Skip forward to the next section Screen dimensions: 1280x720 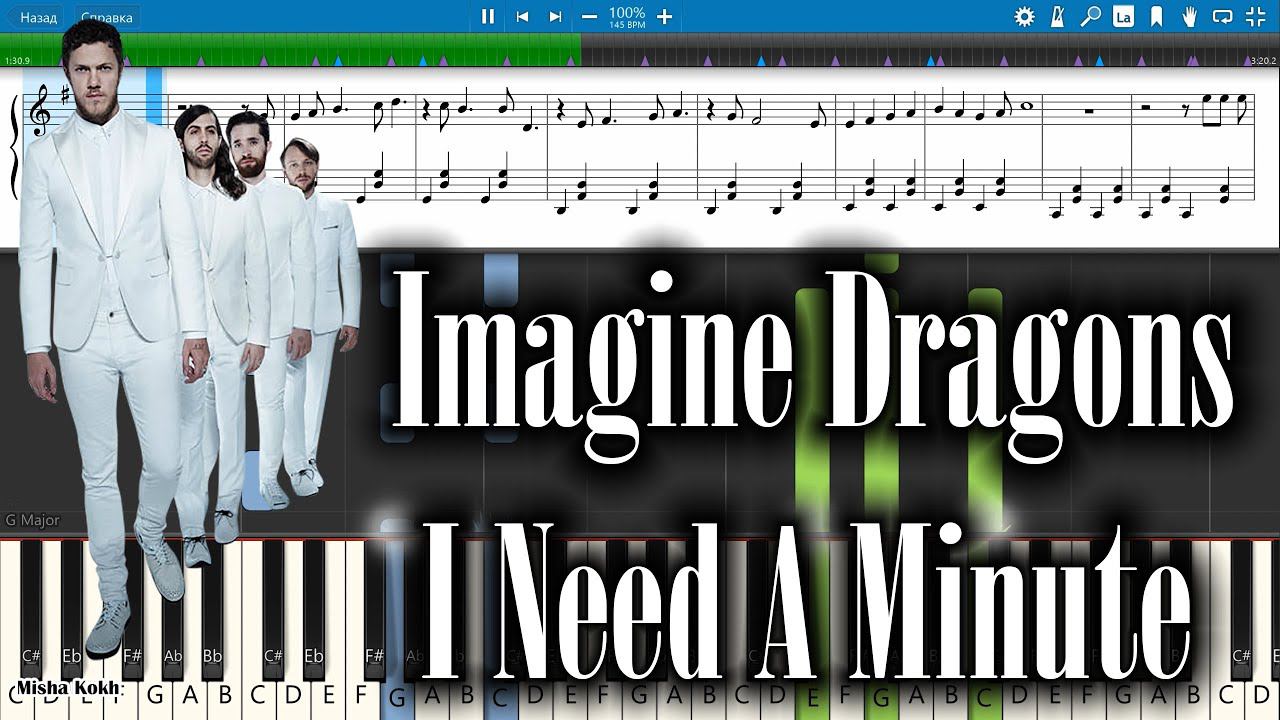[555, 16]
